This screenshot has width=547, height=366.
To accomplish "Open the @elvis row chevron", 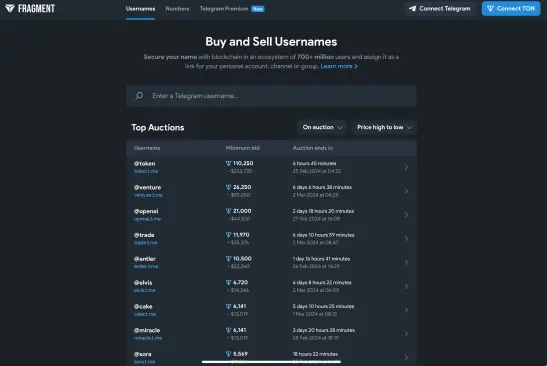I will tap(406, 286).
